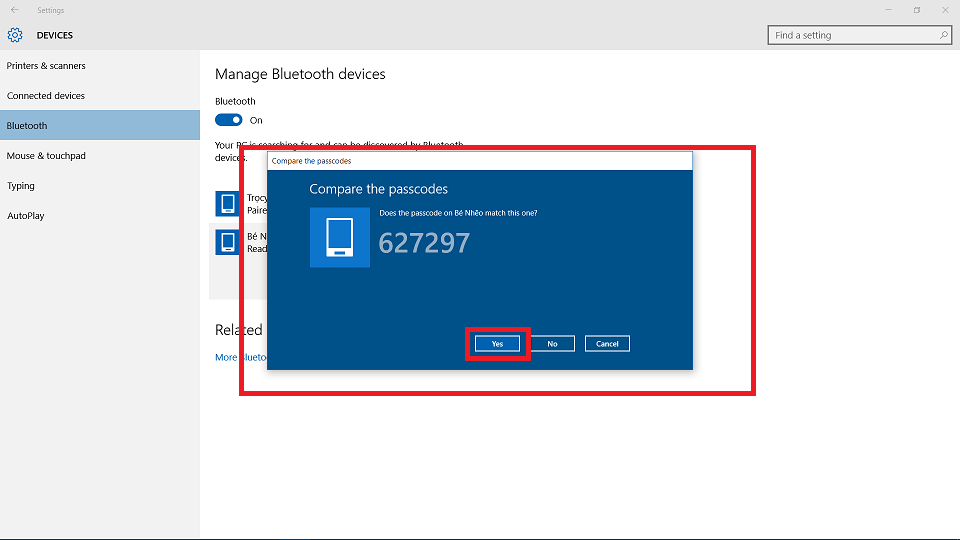This screenshot has height=540, width=960.
Task: Open Connected devices section
Action: 100,96
